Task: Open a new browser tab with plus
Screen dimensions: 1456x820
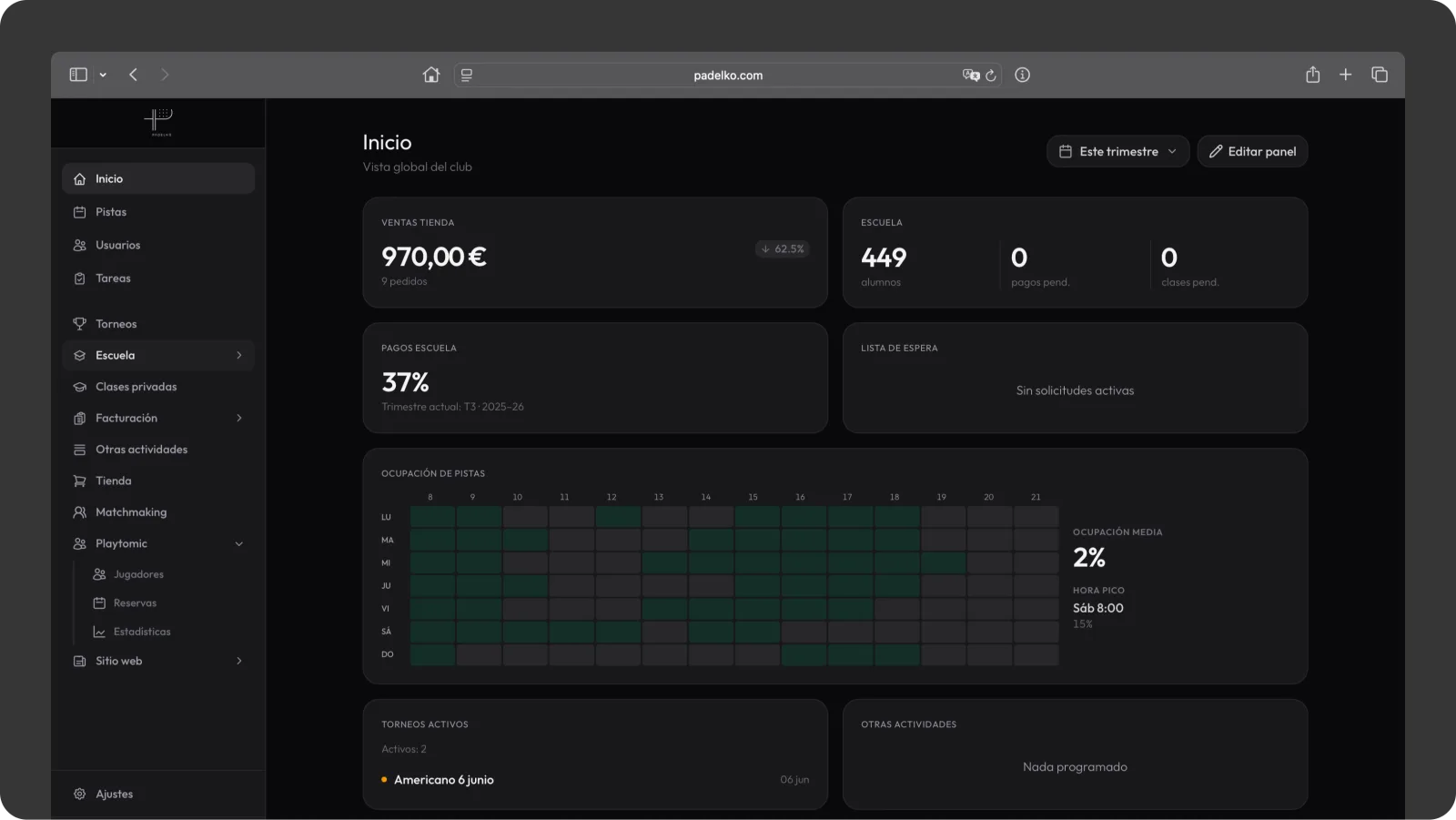Action: click(1346, 75)
